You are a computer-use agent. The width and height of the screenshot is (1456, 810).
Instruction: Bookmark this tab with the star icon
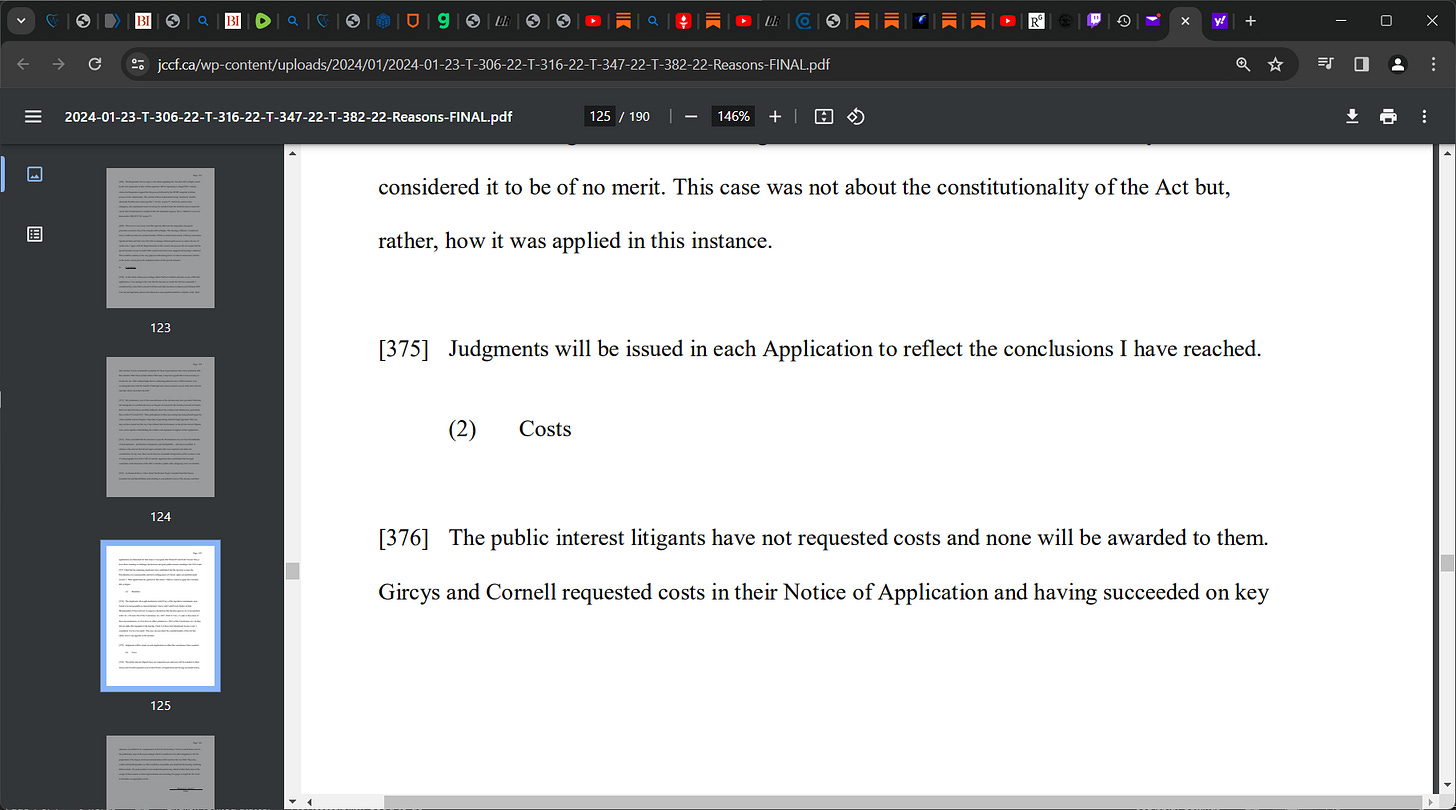[1275, 64]
